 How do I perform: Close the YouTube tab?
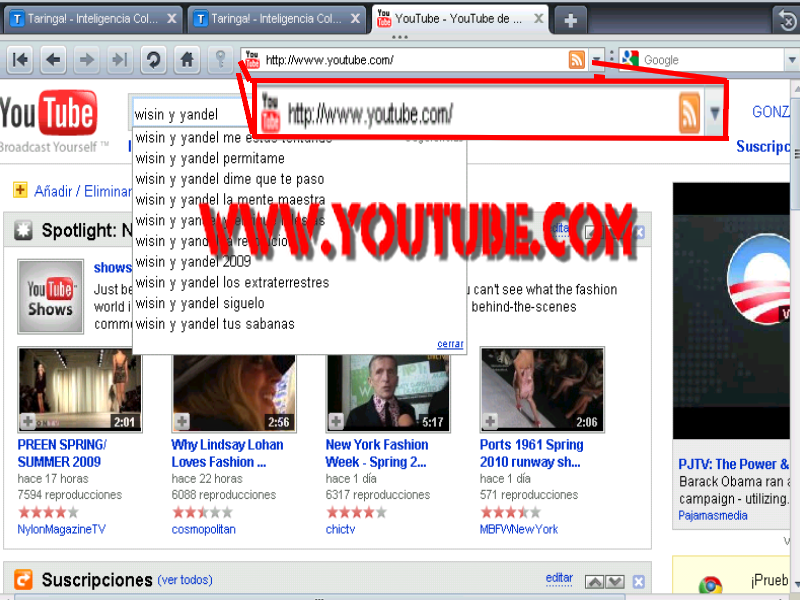(538, 18)
